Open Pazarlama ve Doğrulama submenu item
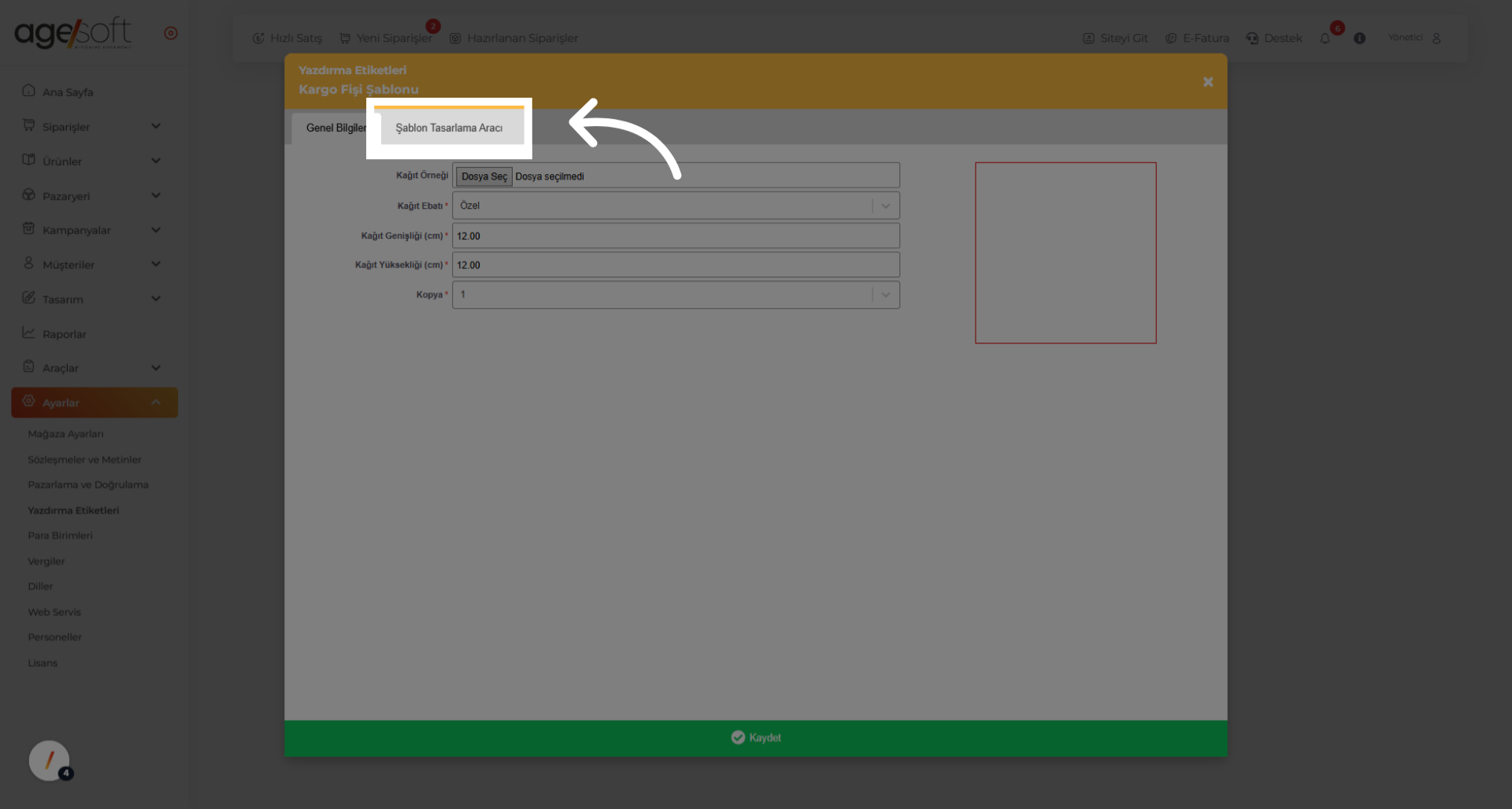1512x809 pixels. click(x=88, y=484)
